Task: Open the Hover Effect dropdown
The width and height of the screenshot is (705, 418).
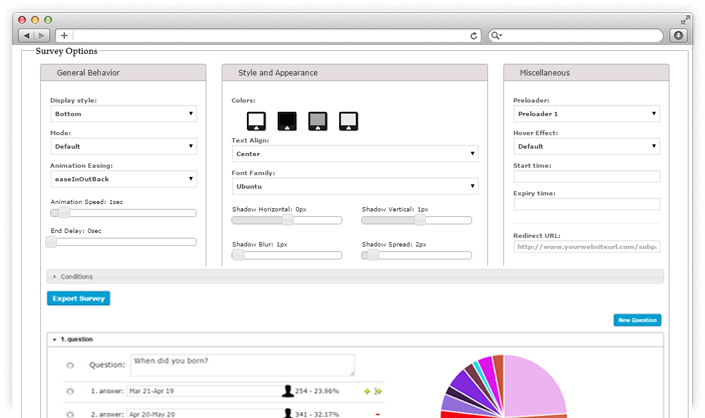Action: (x=587, y=146)
